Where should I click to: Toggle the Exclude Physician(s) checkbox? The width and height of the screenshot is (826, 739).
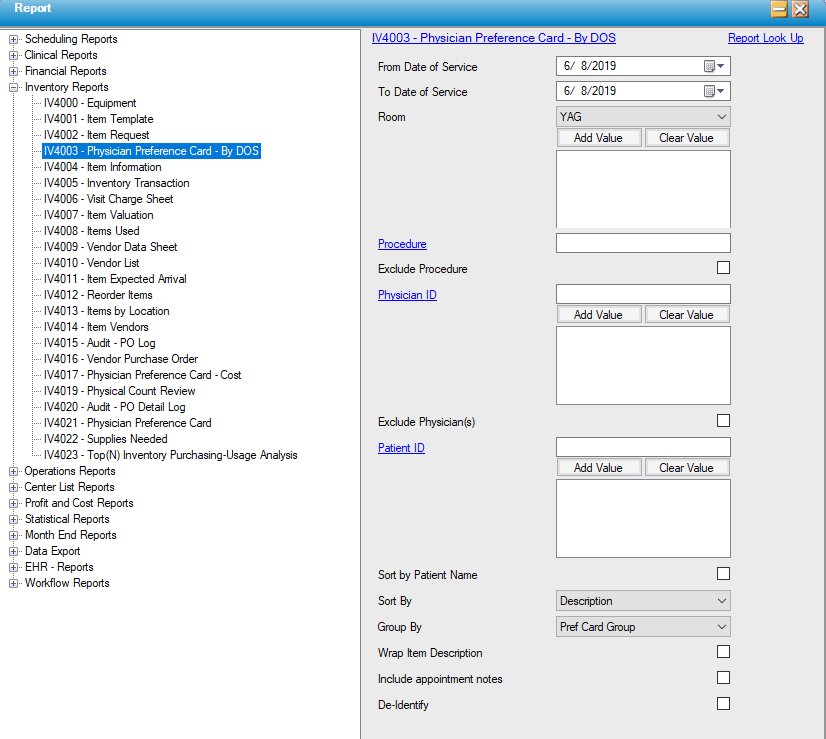723,421
